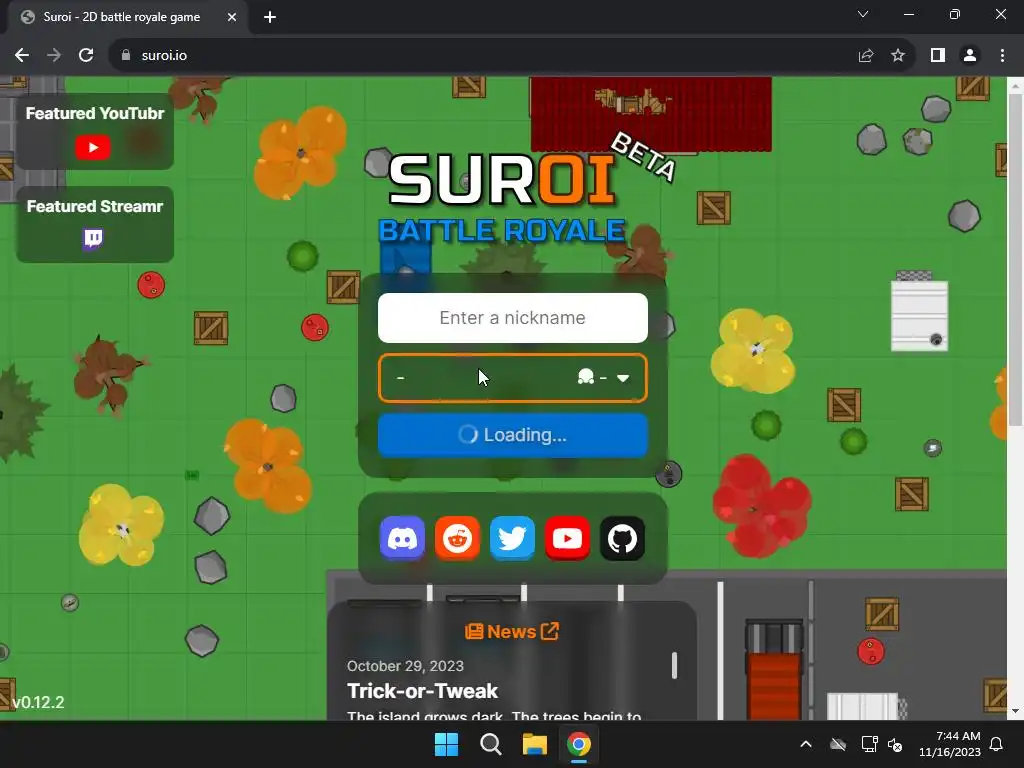Open the GitHub social link
The height and width of the screenshot is (768, 1024).
coord(622,538)
